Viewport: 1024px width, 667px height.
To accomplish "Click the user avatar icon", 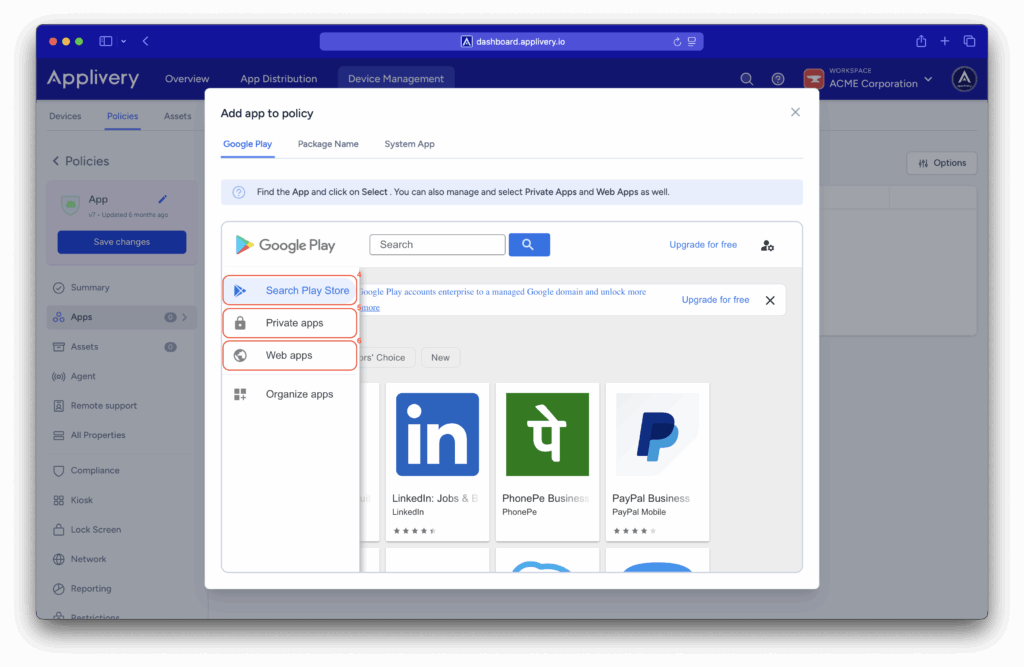I will pos(963,79).
